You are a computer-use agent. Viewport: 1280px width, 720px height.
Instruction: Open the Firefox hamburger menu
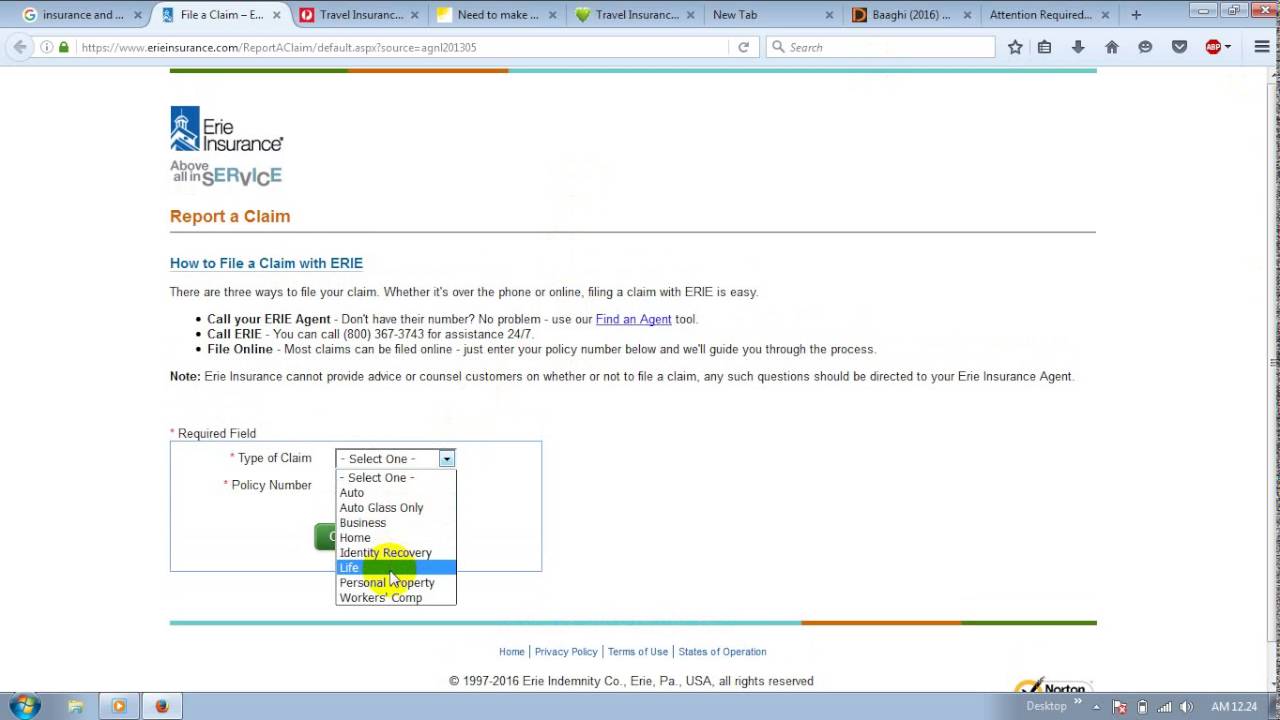click(x=1261, y=47)
